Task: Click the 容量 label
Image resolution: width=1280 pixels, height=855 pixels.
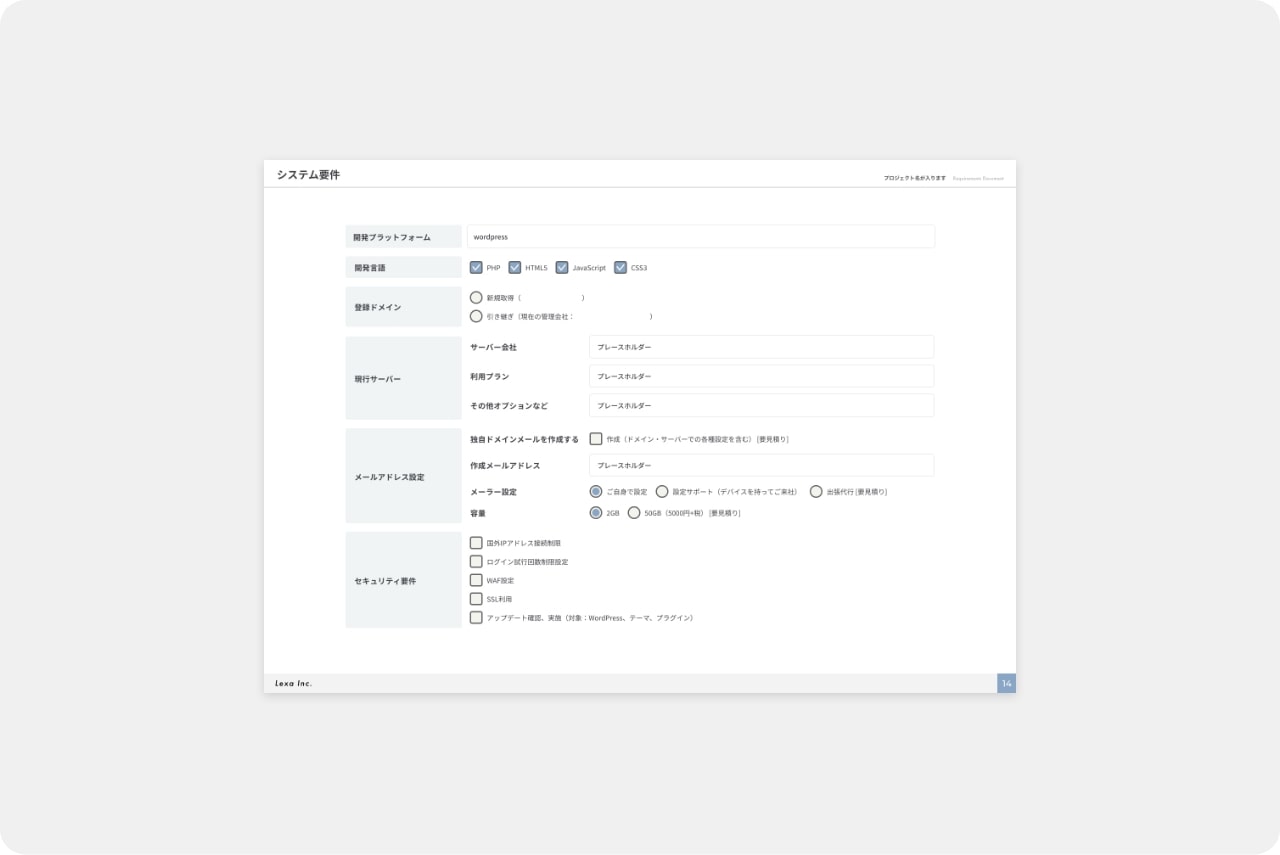Action: tap(478, 512)
